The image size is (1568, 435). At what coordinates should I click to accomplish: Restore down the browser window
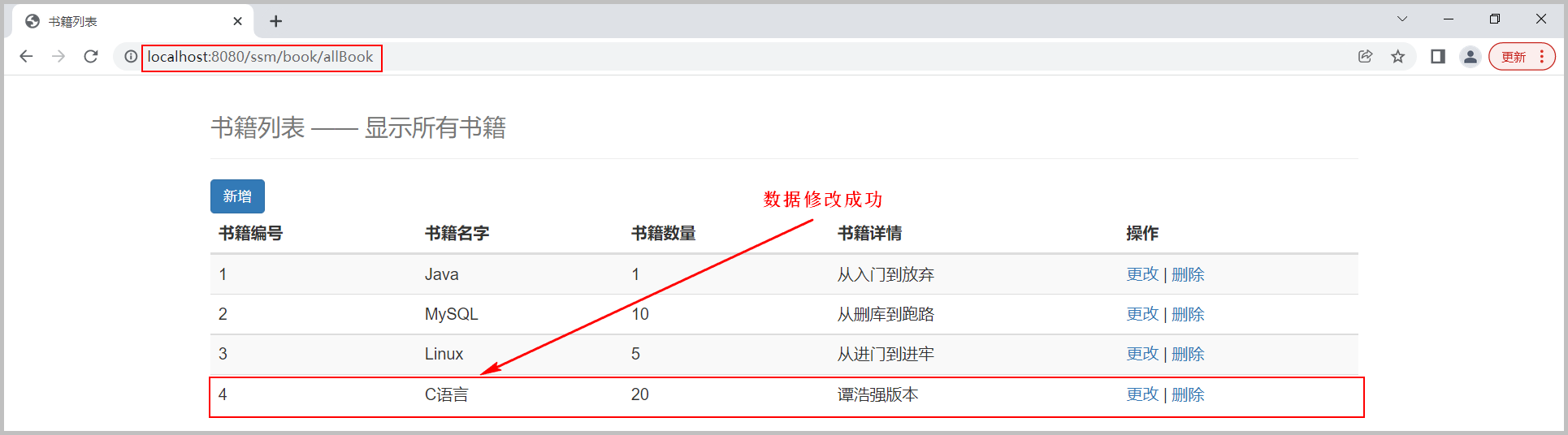coord(1494,19)
